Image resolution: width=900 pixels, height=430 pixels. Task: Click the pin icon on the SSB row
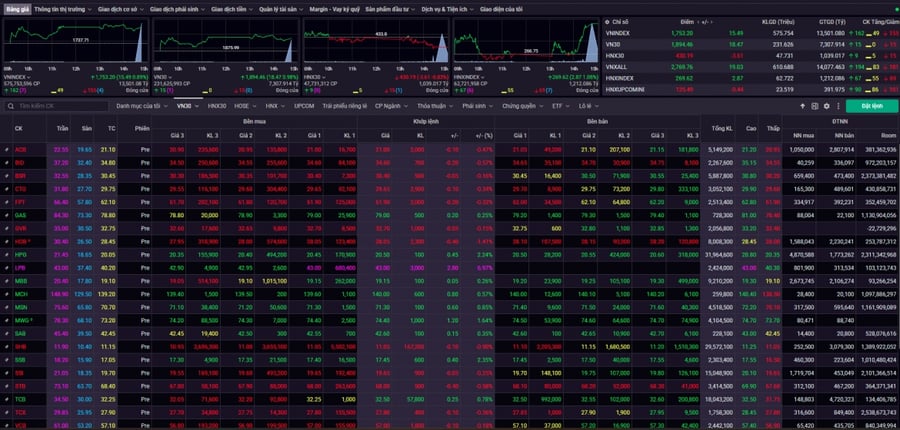(7, 360)
